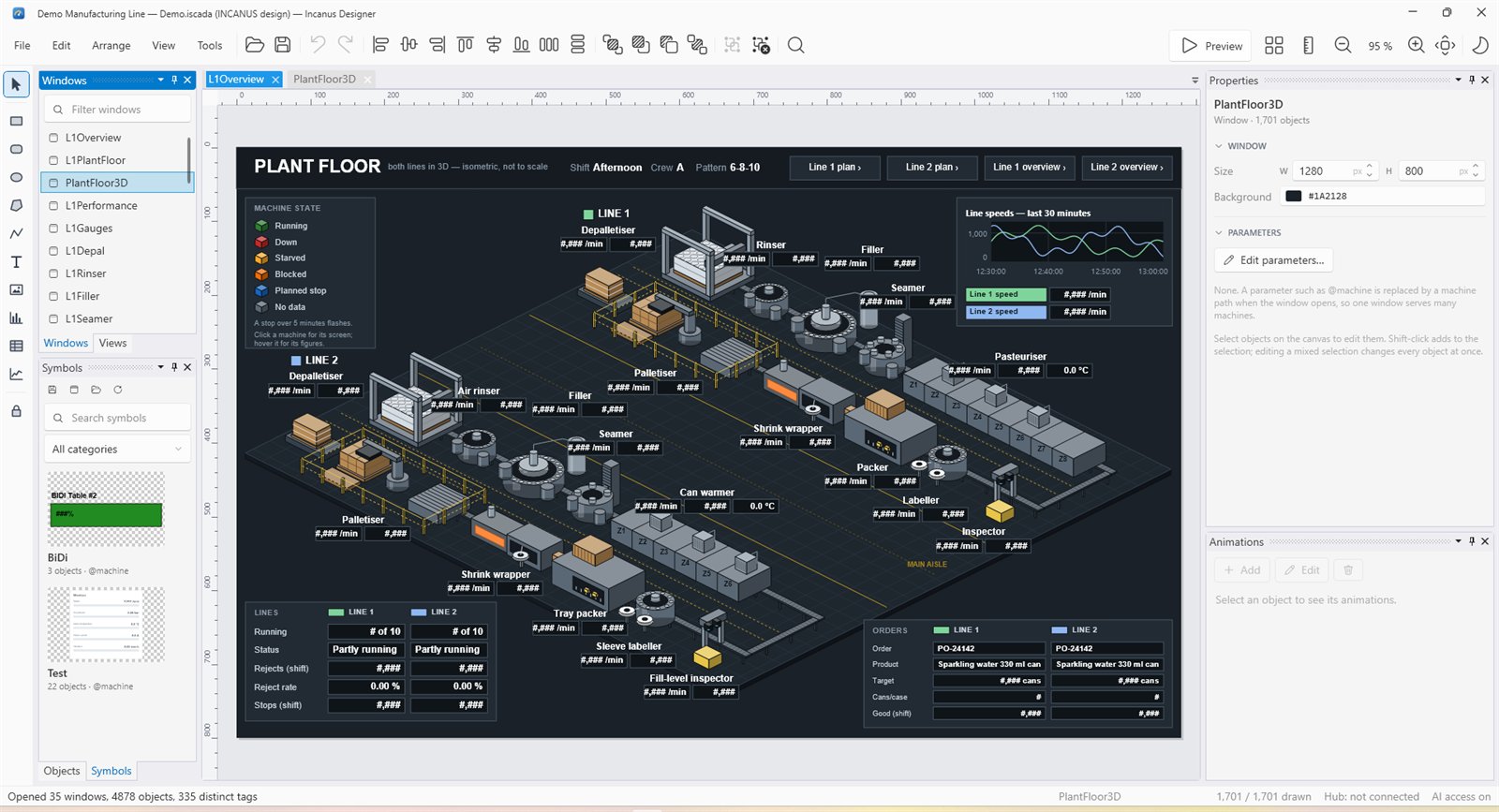Click Edit parameters button

click(x=1273, y=259)
